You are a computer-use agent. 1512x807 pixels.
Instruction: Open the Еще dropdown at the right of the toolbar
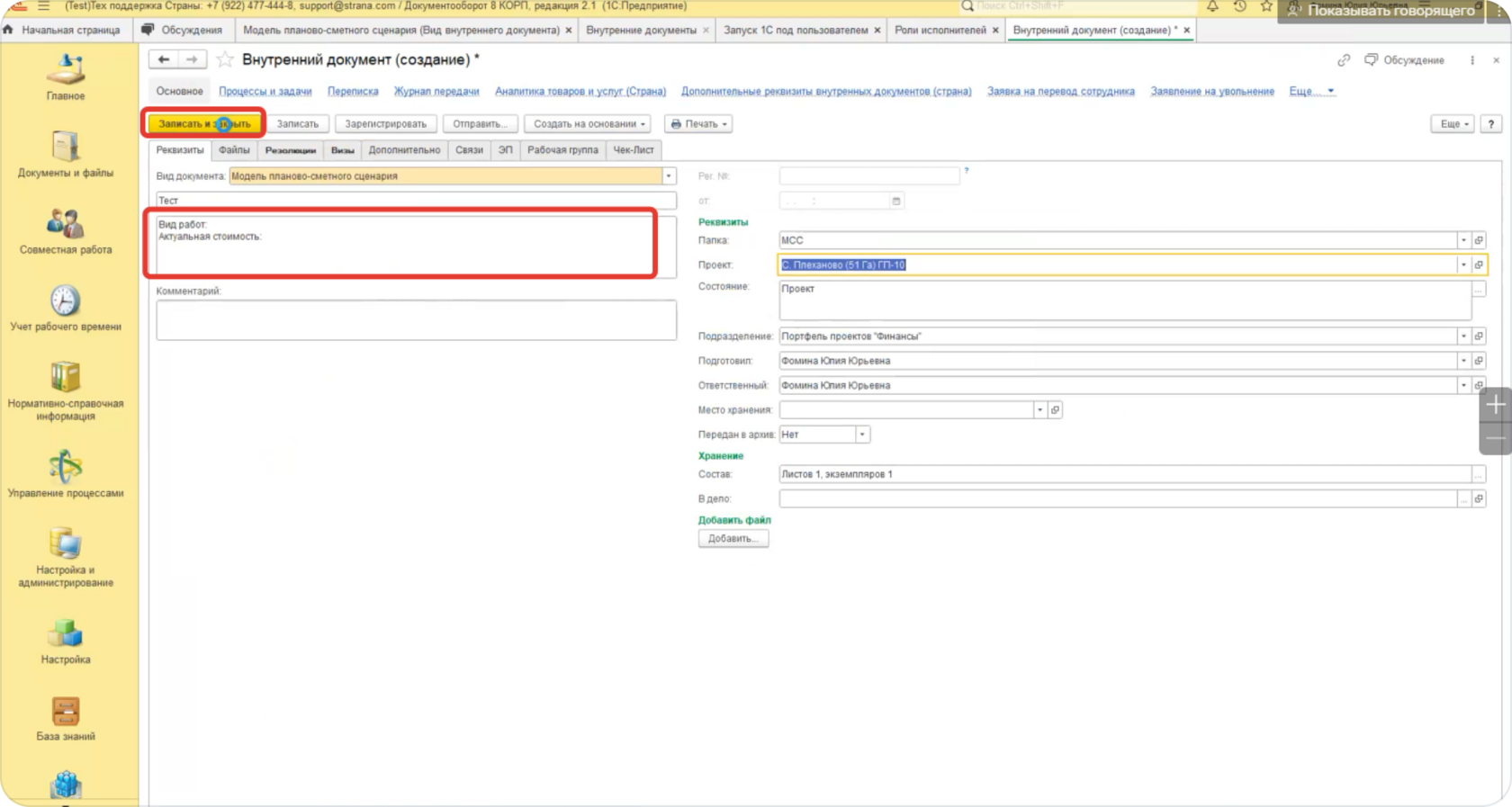1453,124
